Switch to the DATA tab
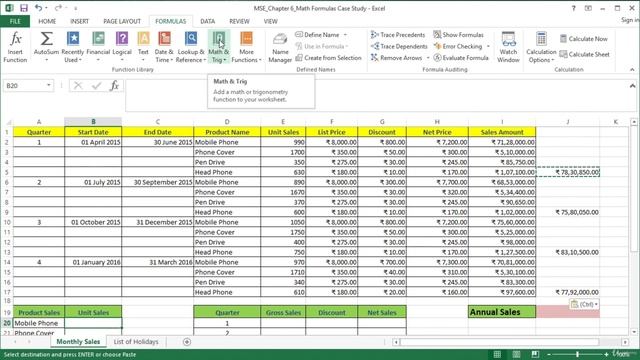The height and width of the screenshot is (360, 640). pos(207,21)
